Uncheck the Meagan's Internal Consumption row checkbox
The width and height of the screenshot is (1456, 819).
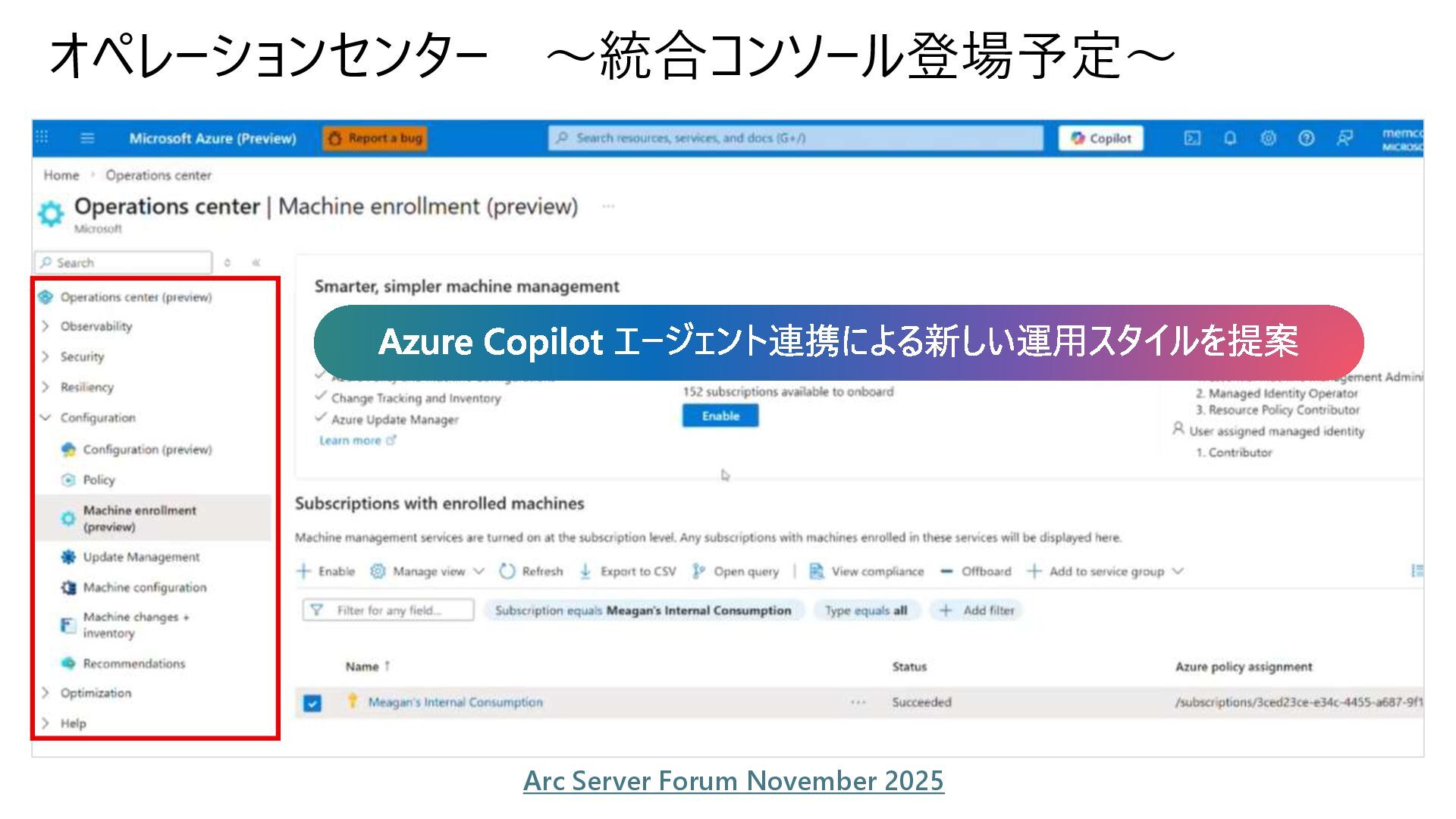[x=312, y=703]
